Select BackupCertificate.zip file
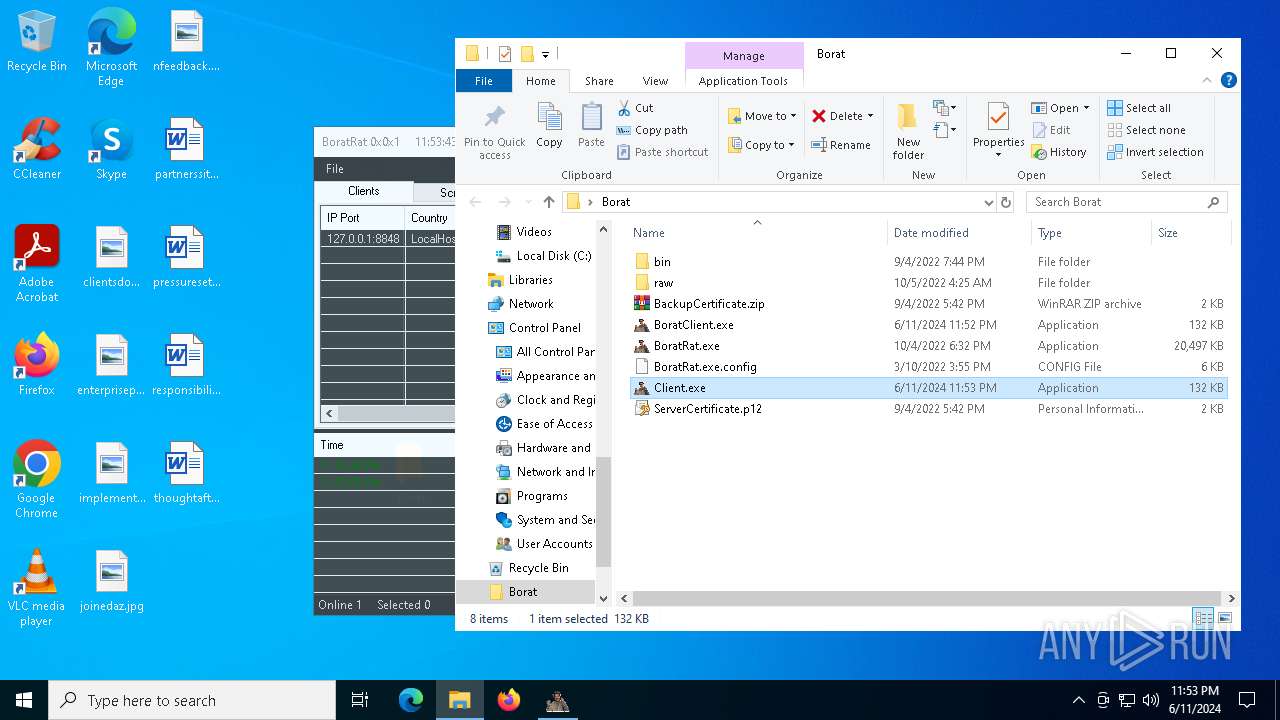Screen dimensions: 1280x720 tap(709, 304)
